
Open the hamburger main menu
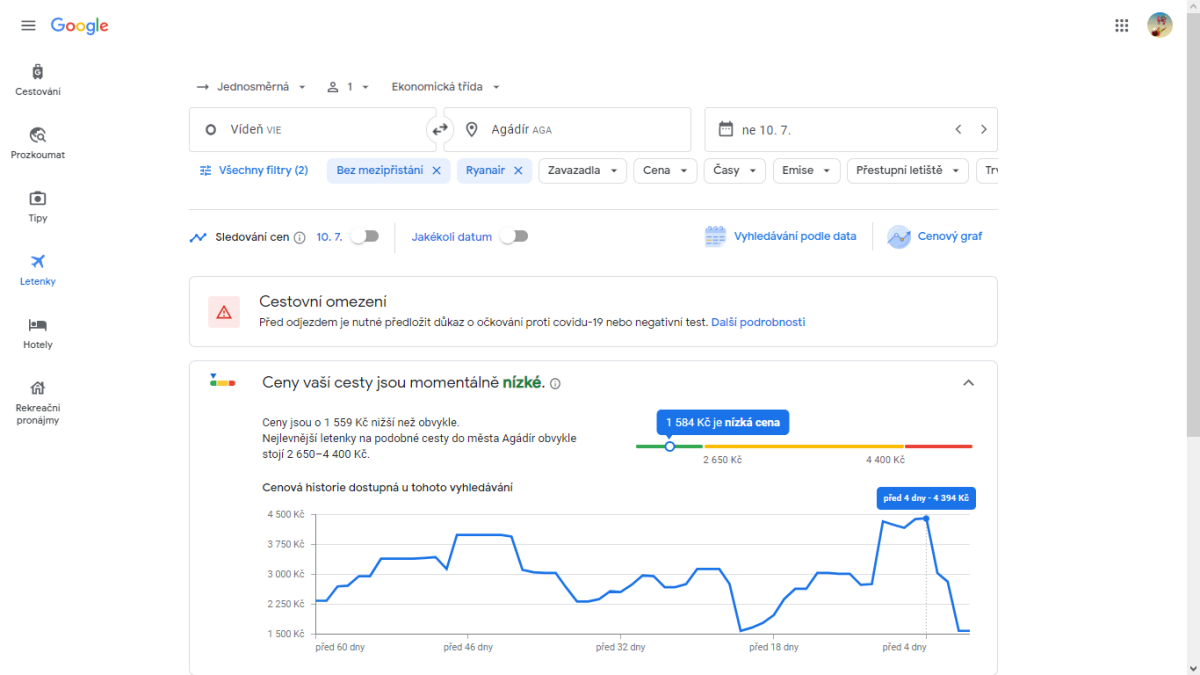coord(28,26)
